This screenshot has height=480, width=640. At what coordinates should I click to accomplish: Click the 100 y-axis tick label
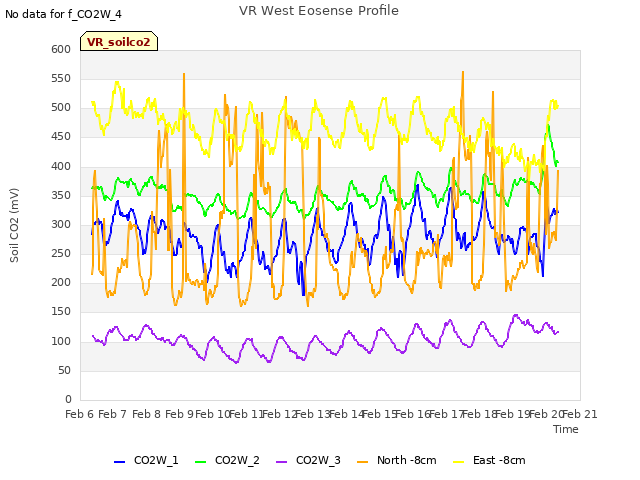[61, 342]
